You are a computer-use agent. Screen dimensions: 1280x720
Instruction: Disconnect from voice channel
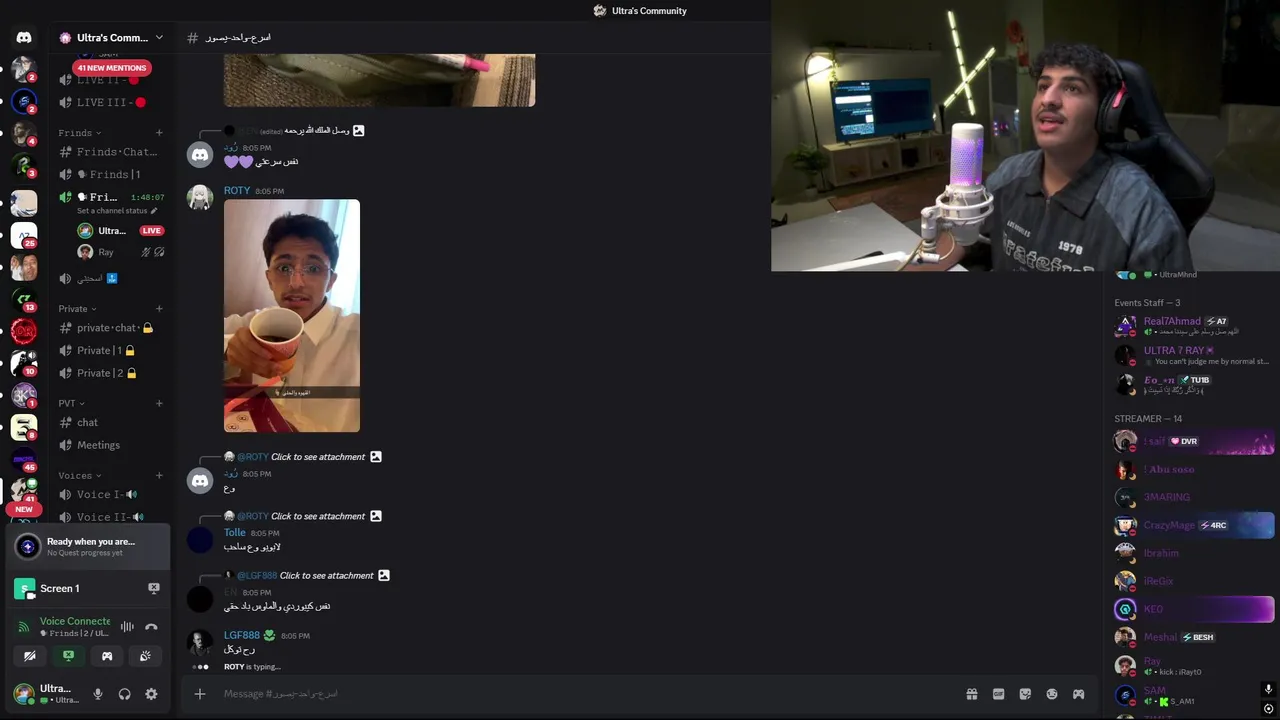point(151,627)
